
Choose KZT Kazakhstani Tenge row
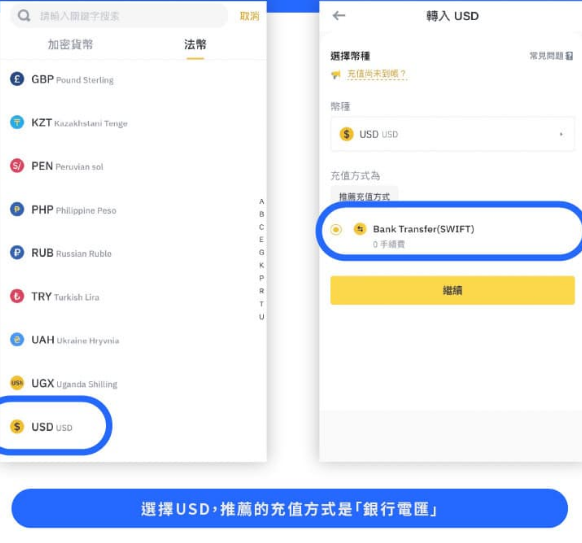tap(133, 122)
